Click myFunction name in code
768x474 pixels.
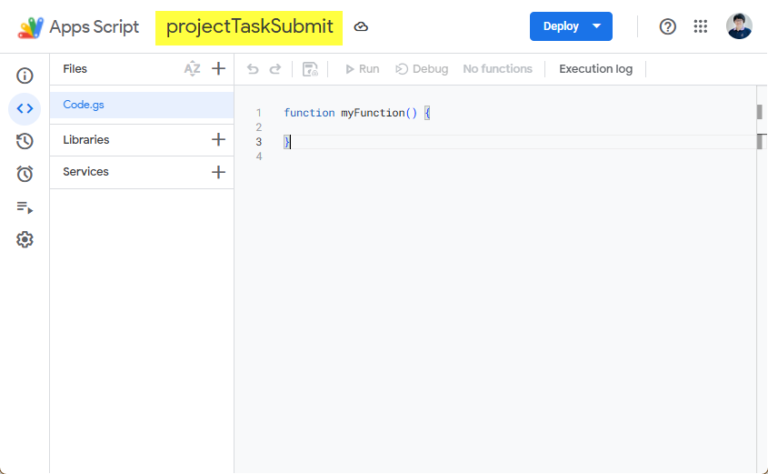pyautogui.click(x=373, y=113)
